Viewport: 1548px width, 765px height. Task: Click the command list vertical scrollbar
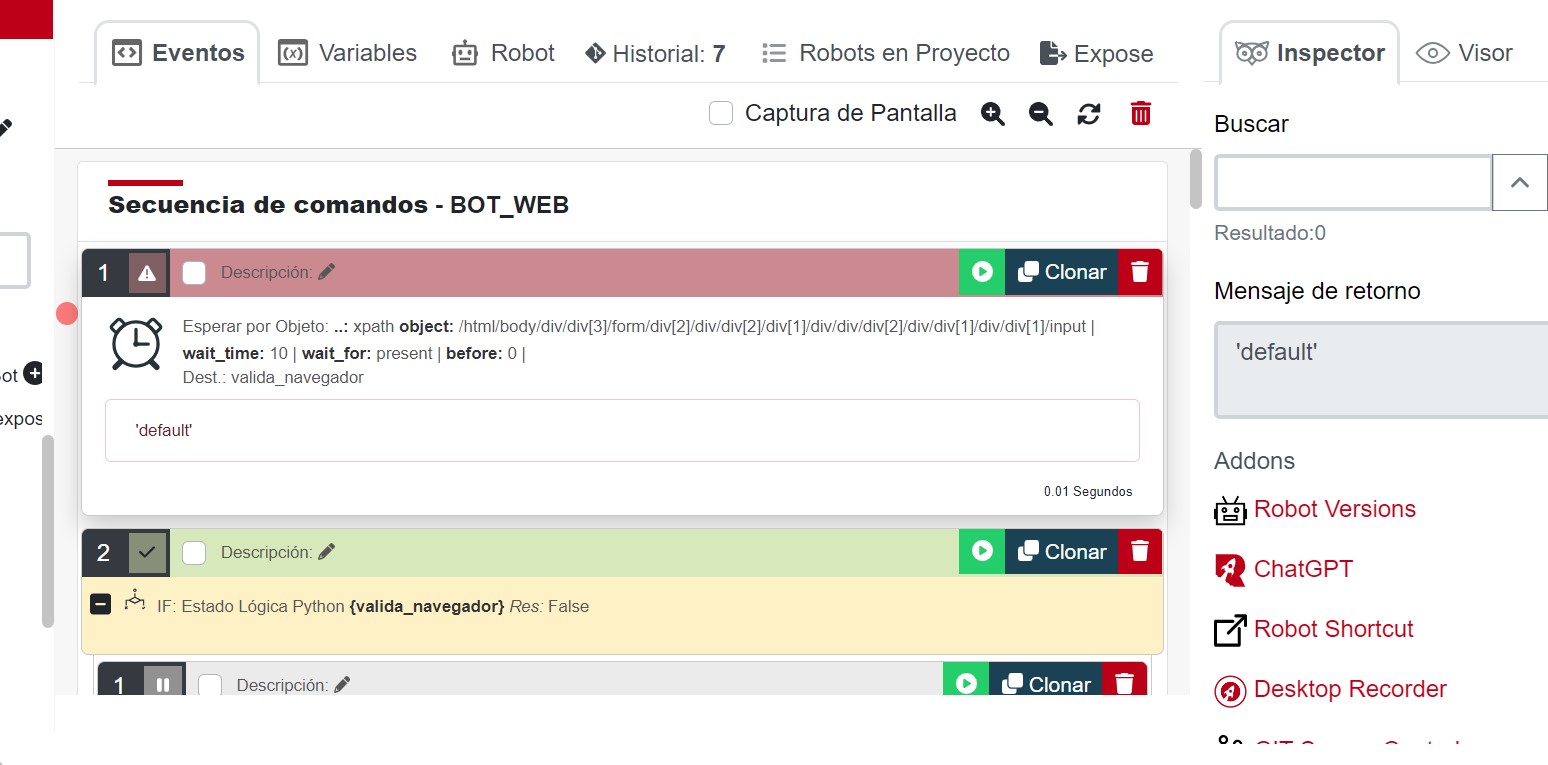tap(1195, 180)
